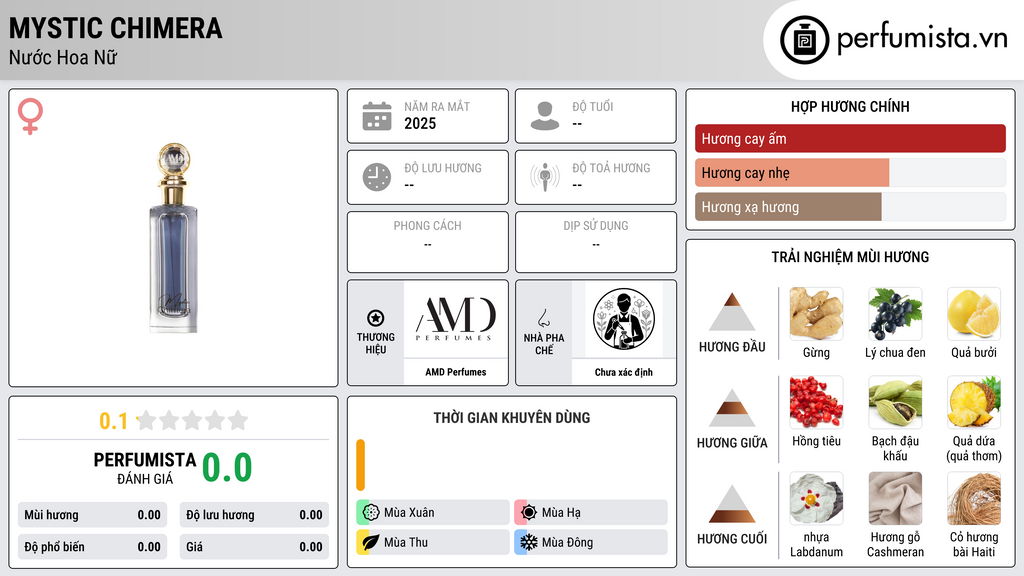Click the Phong cách panel
Screen dimensions: 1024x576
pyautogui.click(x=428, y=242)
